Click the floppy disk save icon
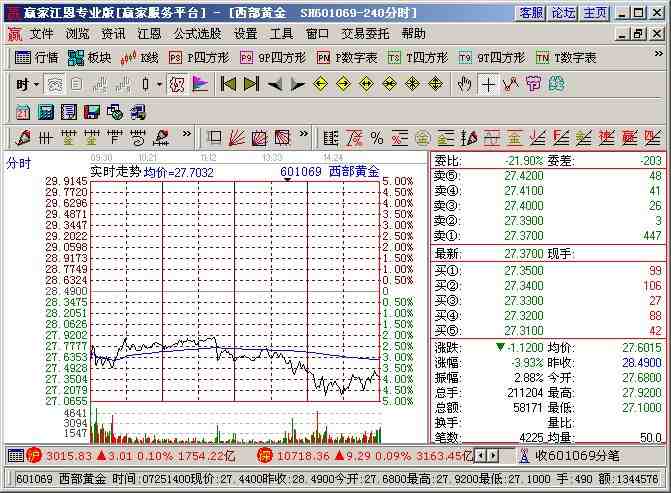671x493 pixels. (92, 112)
